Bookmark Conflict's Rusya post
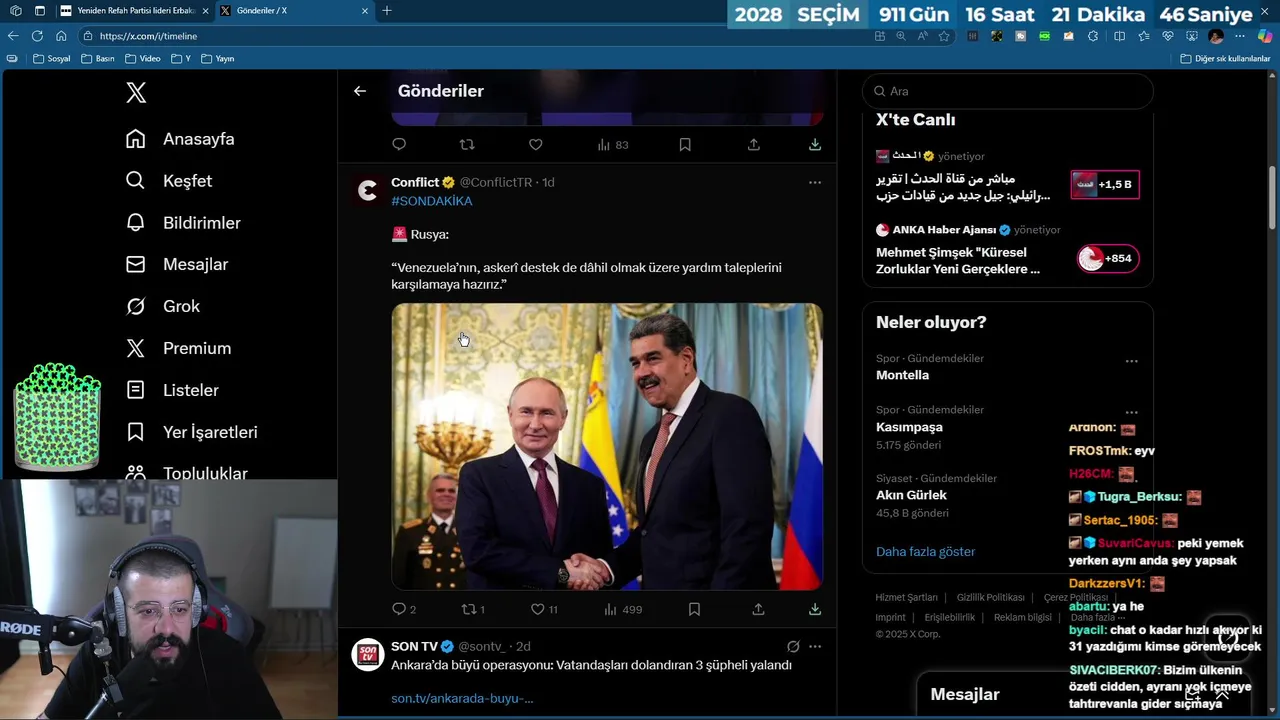This screenshot has width=1280, height=720. (x=694, y=609)
